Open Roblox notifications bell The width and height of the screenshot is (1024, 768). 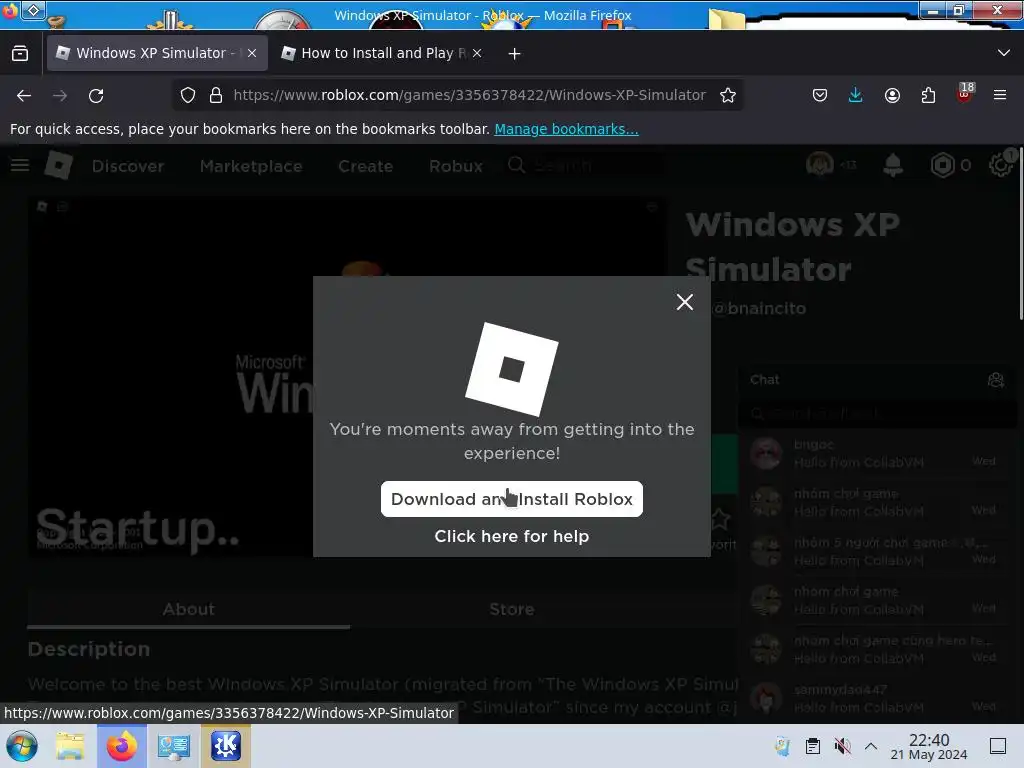tap(893, 165)
